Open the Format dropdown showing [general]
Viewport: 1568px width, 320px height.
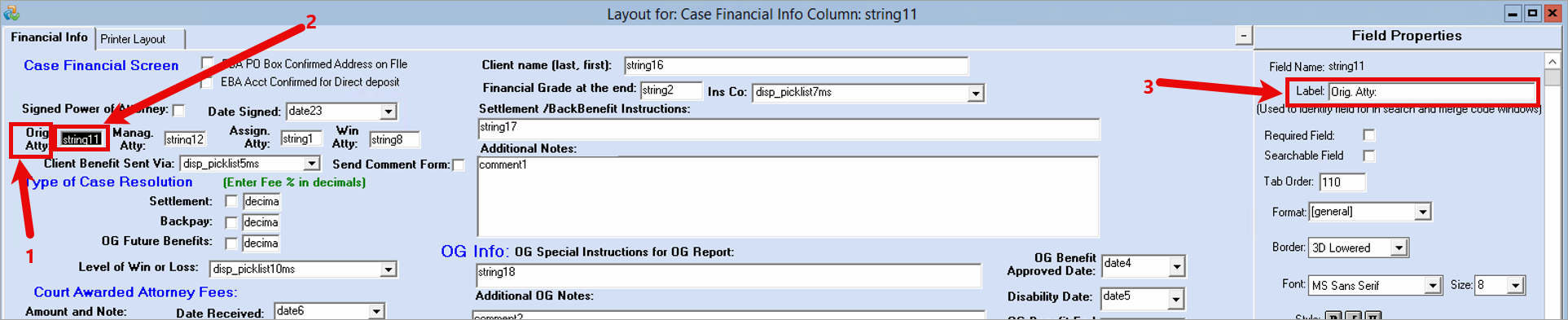[1369, 212]
